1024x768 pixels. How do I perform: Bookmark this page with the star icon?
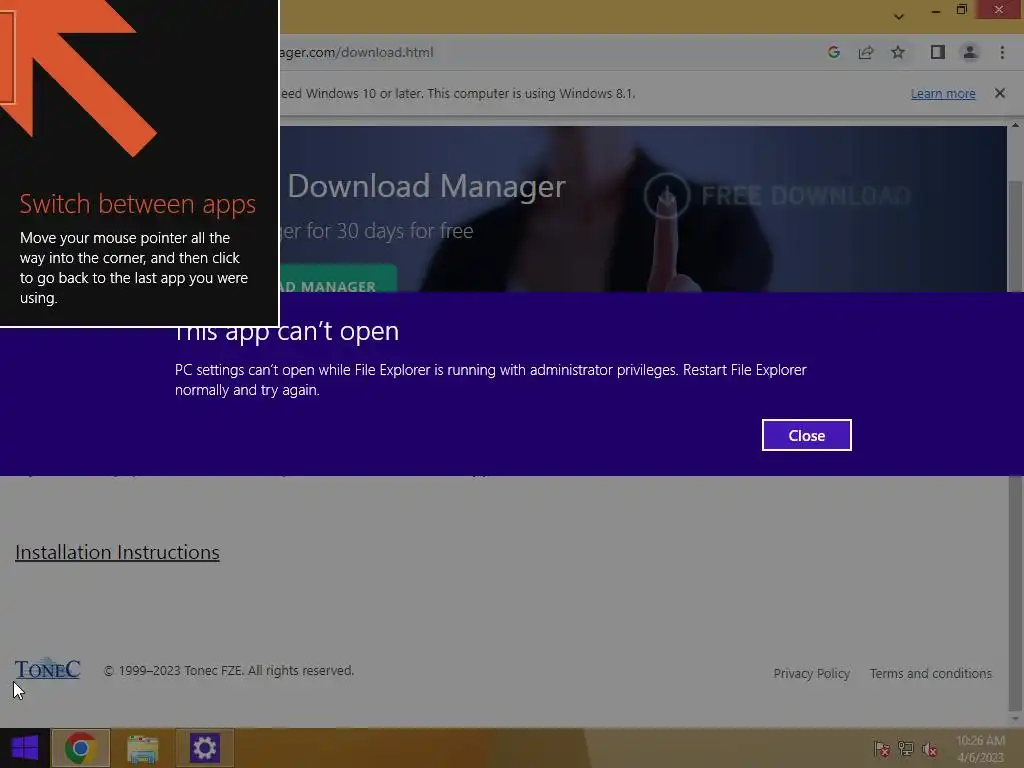[898, 52]
